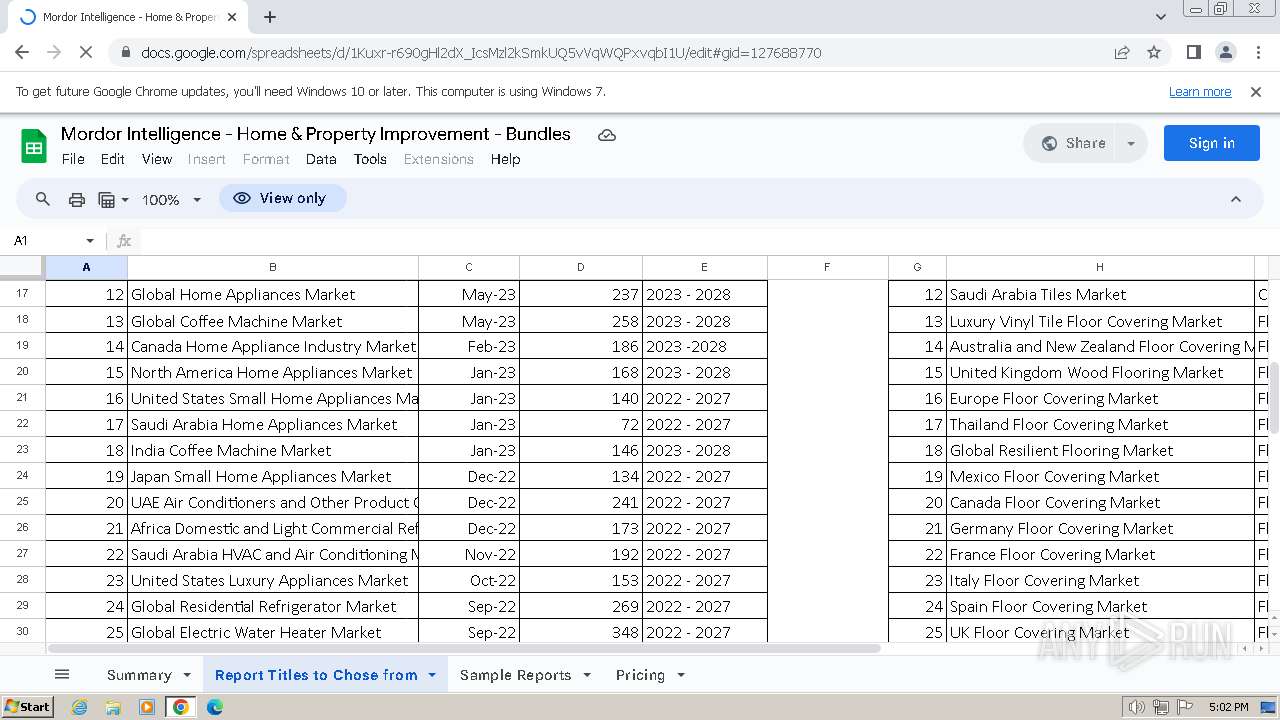Open the View menu
The height and width of the screenshot is (720, 1280).
[157, 159]
